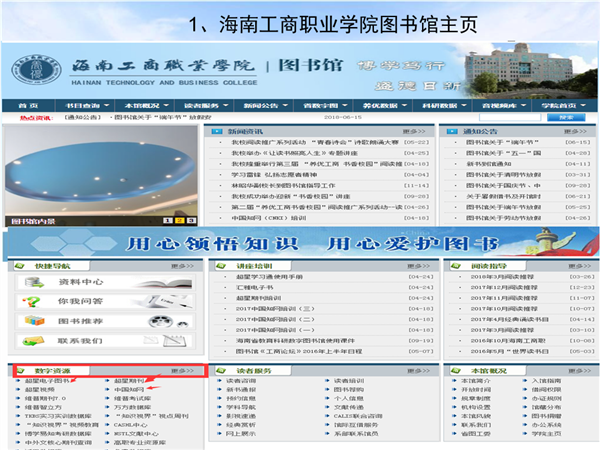Open the 维普考试库 resource link

point(132,398)
